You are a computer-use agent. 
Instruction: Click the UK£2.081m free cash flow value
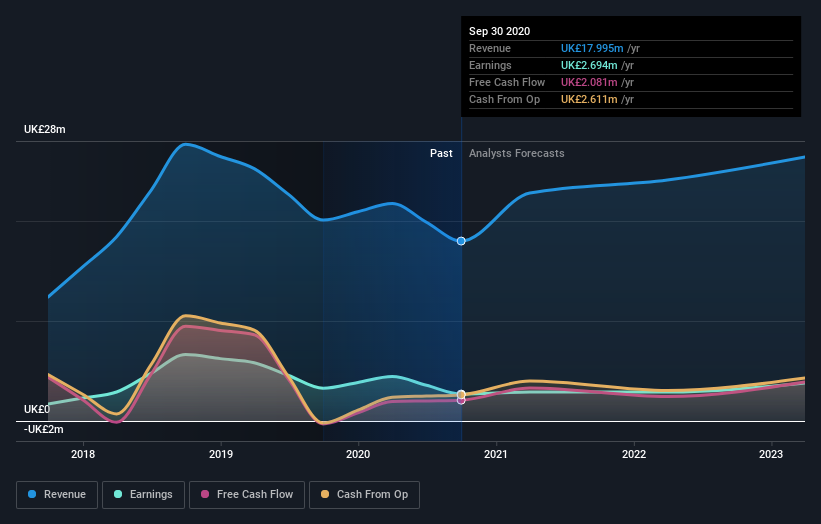[589, 82]
